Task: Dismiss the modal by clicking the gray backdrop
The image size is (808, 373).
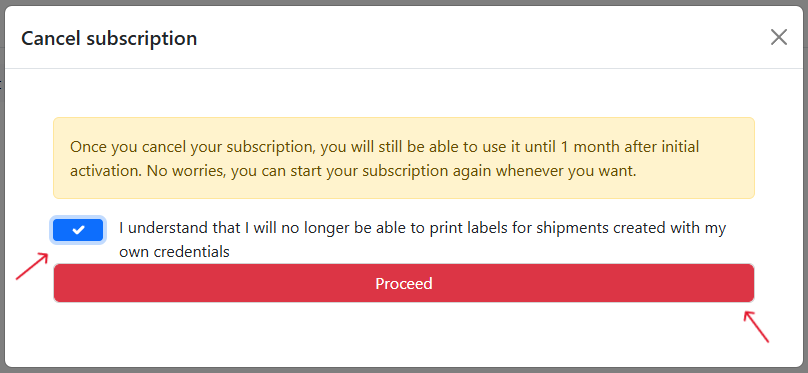Action: coord(3,206)
